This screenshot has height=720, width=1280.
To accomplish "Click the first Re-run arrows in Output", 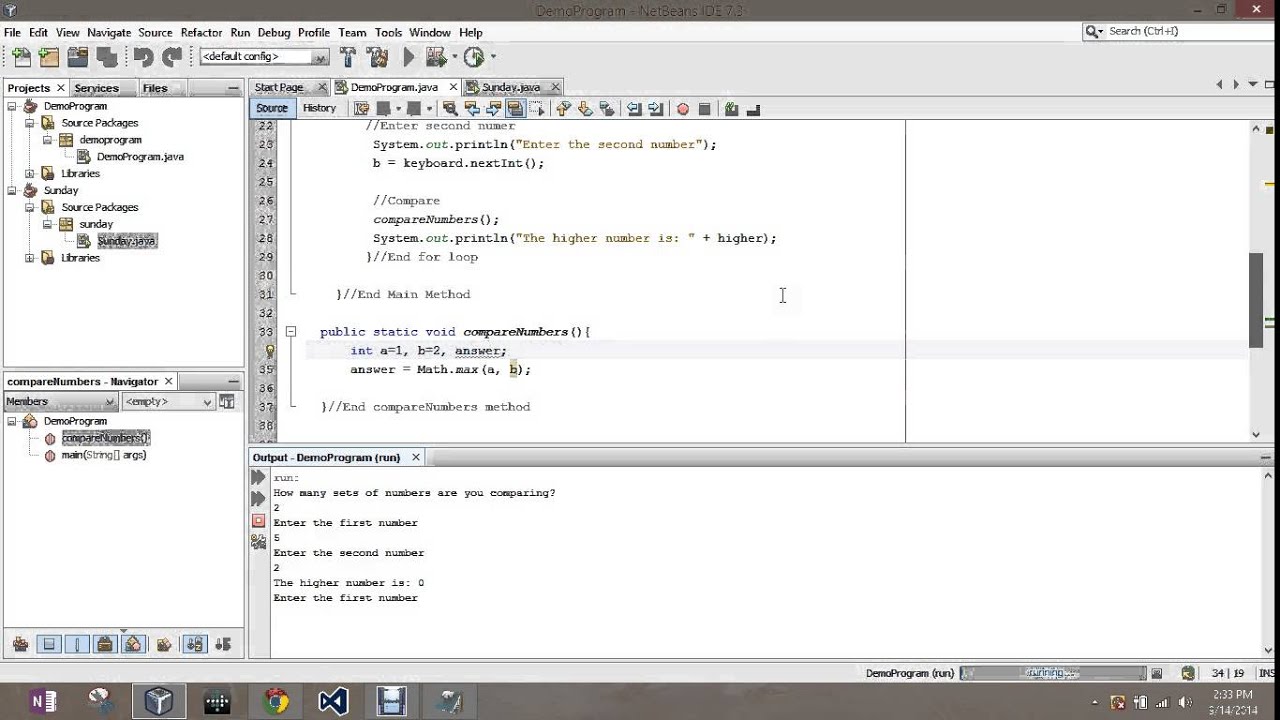I will (x=259, y=477).
